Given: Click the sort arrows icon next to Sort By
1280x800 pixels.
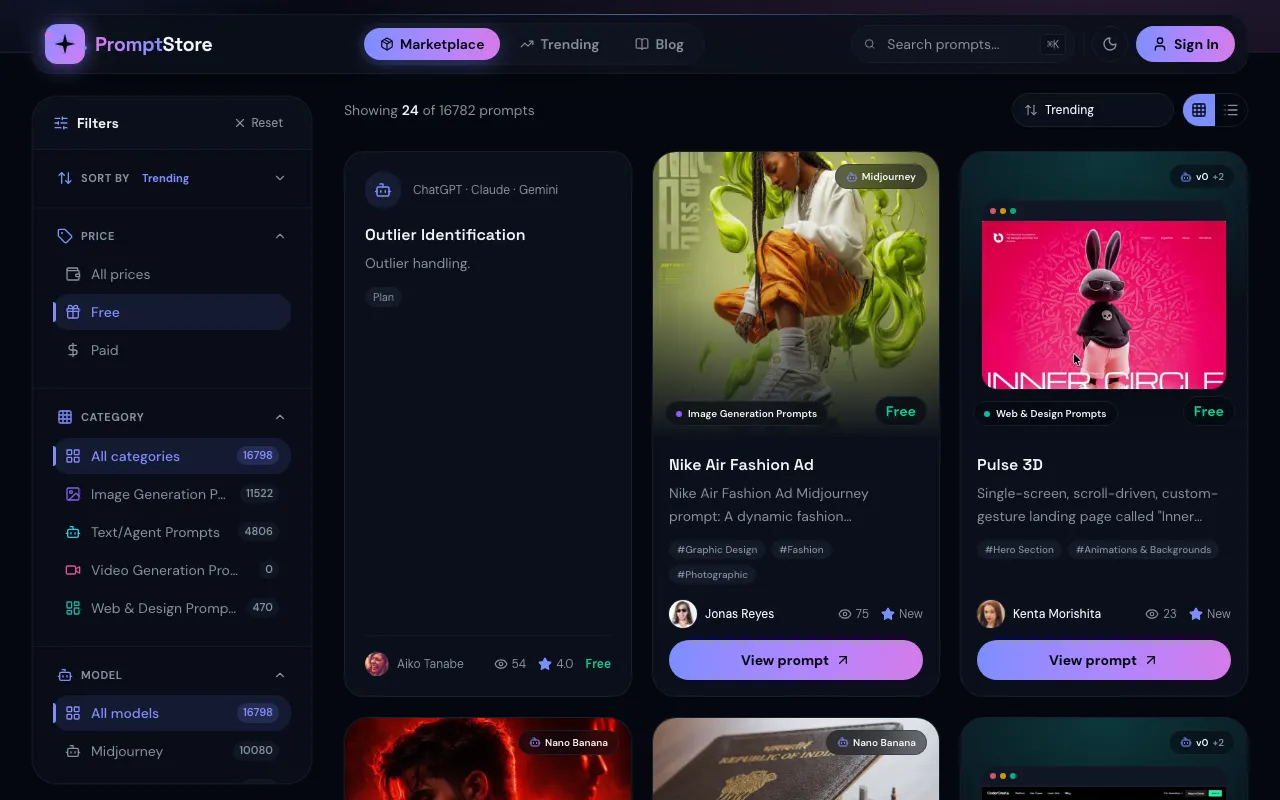Looking at the screenshot, I should click(65, 178).
